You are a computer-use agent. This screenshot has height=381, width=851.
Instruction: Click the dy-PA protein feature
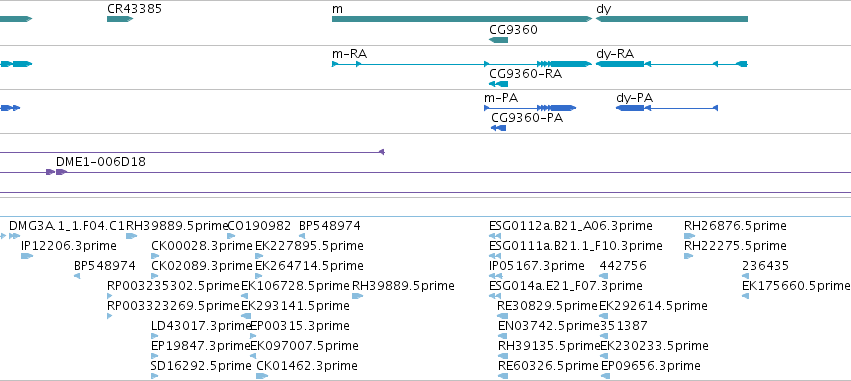click(667, 108)
